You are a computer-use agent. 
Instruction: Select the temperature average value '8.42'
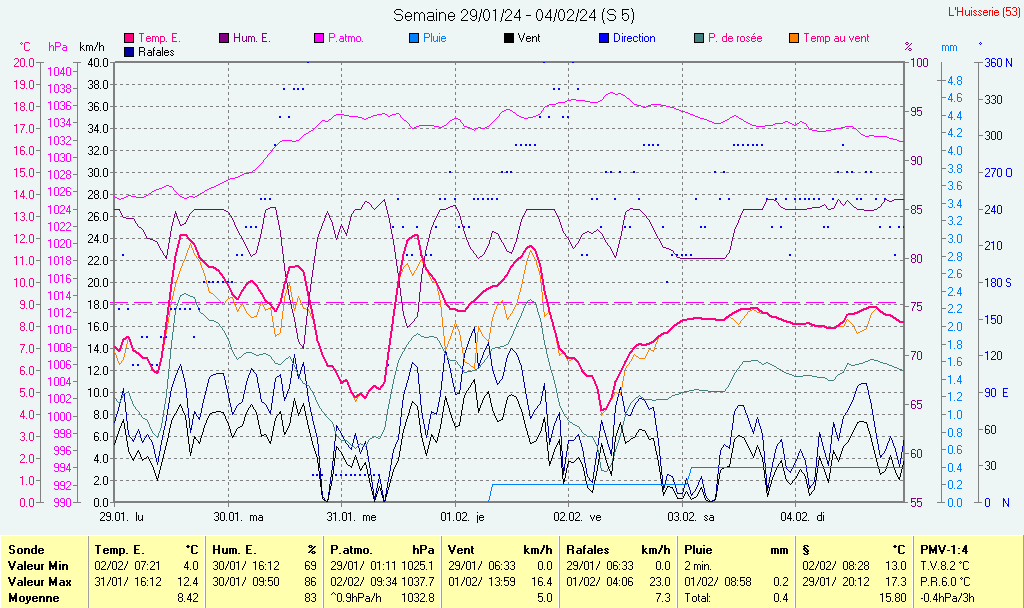[187, 598]
